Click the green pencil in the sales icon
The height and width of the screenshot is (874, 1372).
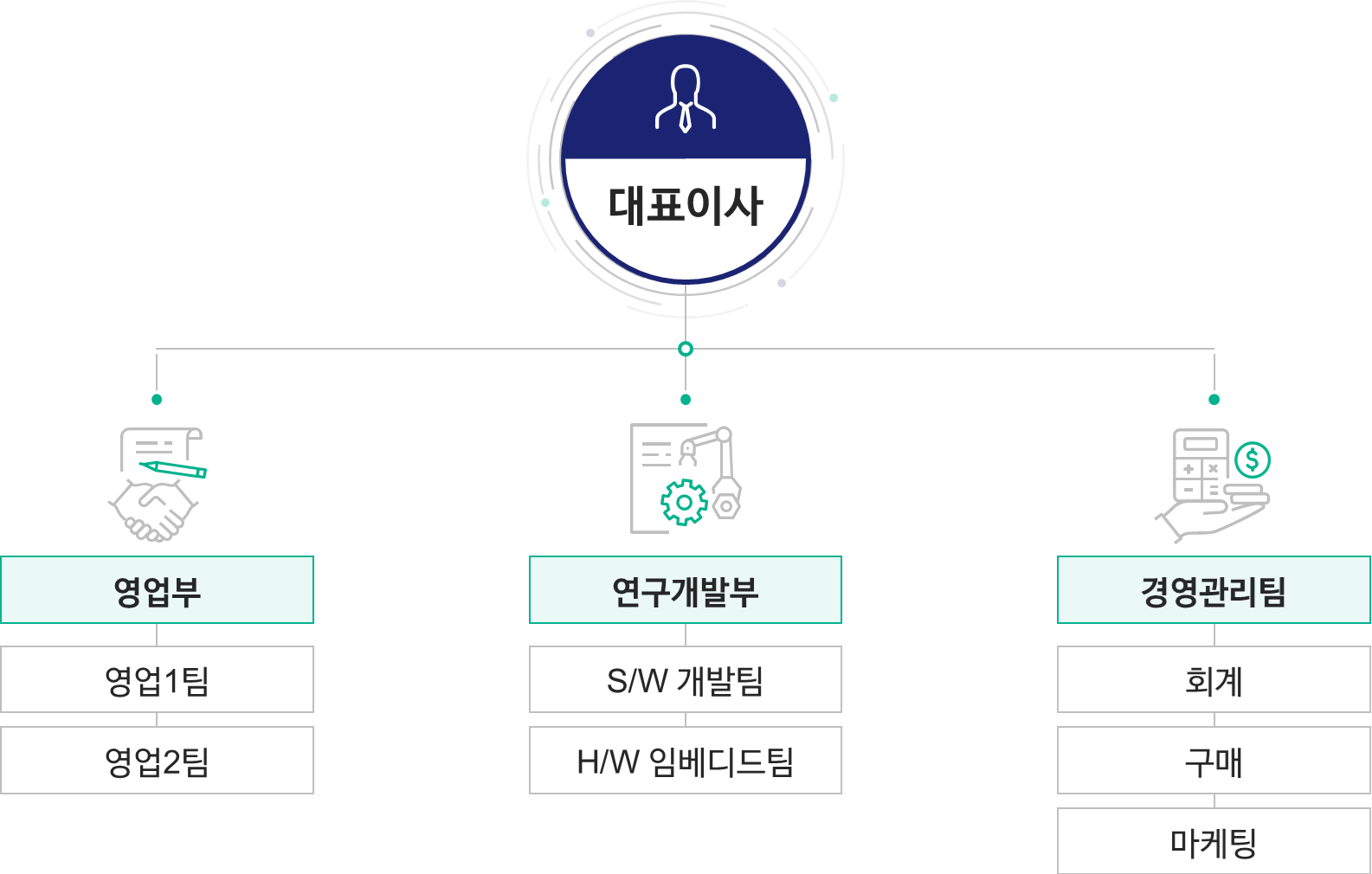(175, 469)
